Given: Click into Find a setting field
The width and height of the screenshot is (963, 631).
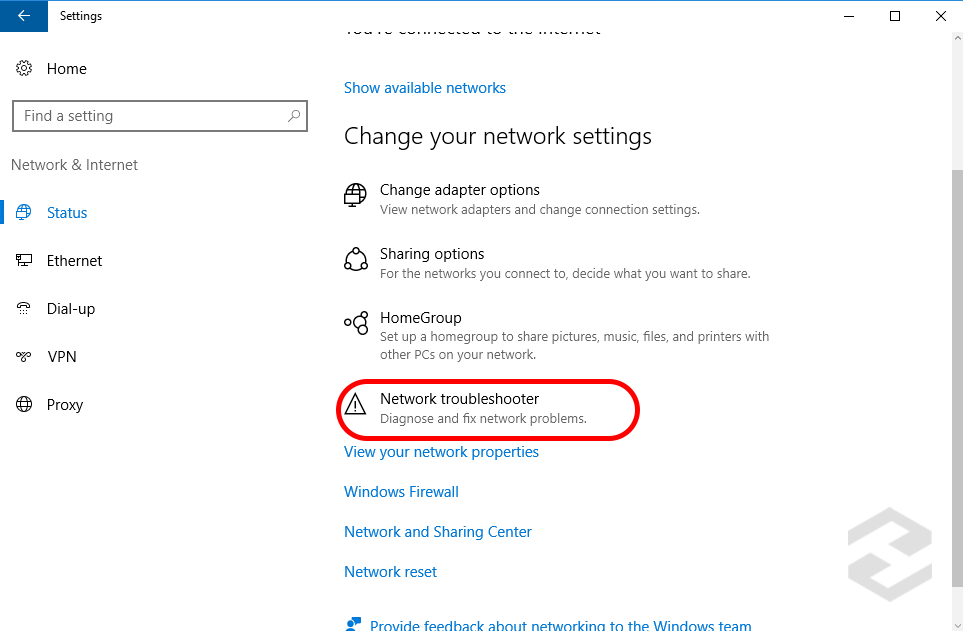Looking at the screenshot, I should point(150,116).
